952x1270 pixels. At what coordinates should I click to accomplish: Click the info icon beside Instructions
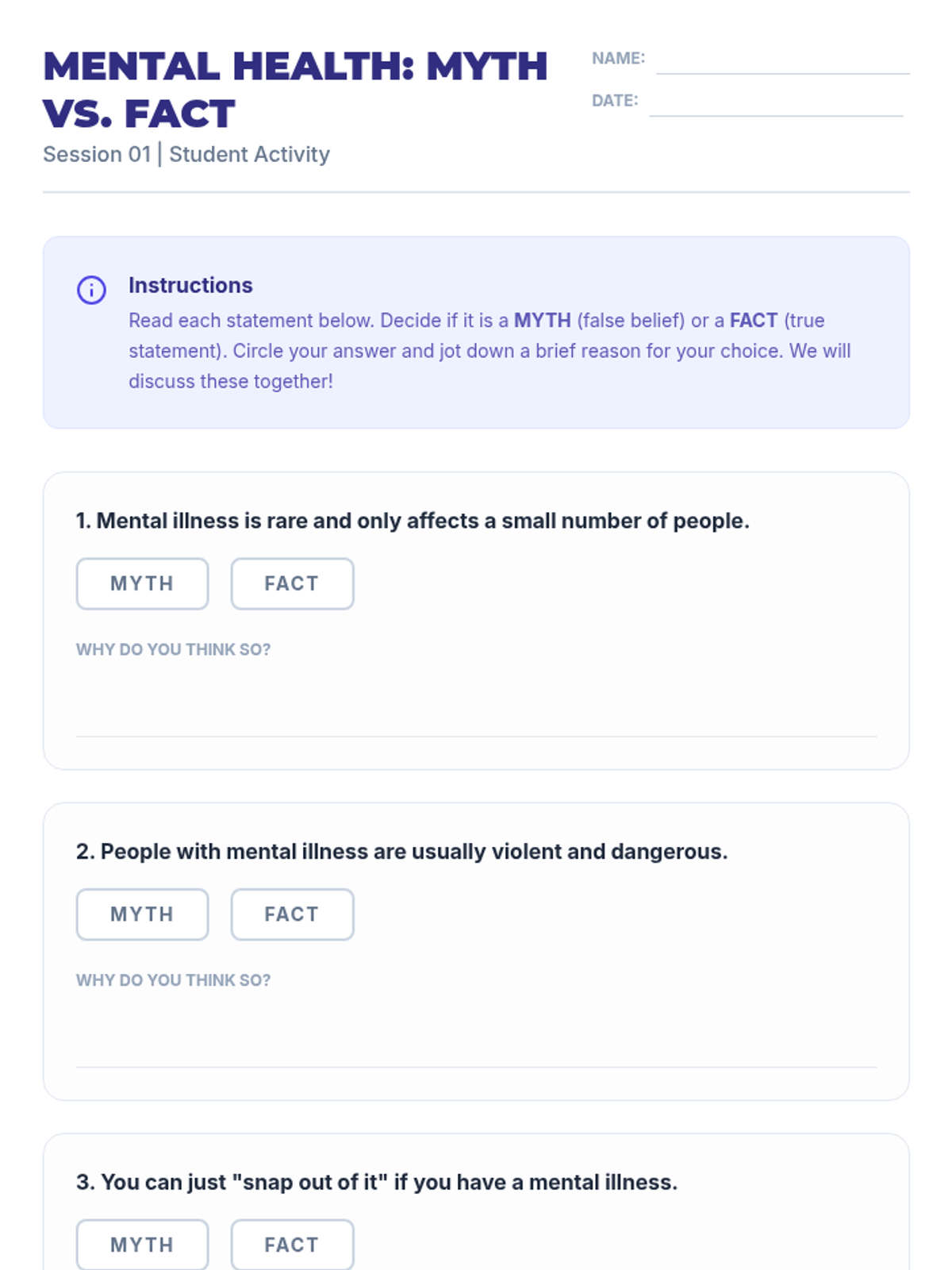(x=91, y=290)
